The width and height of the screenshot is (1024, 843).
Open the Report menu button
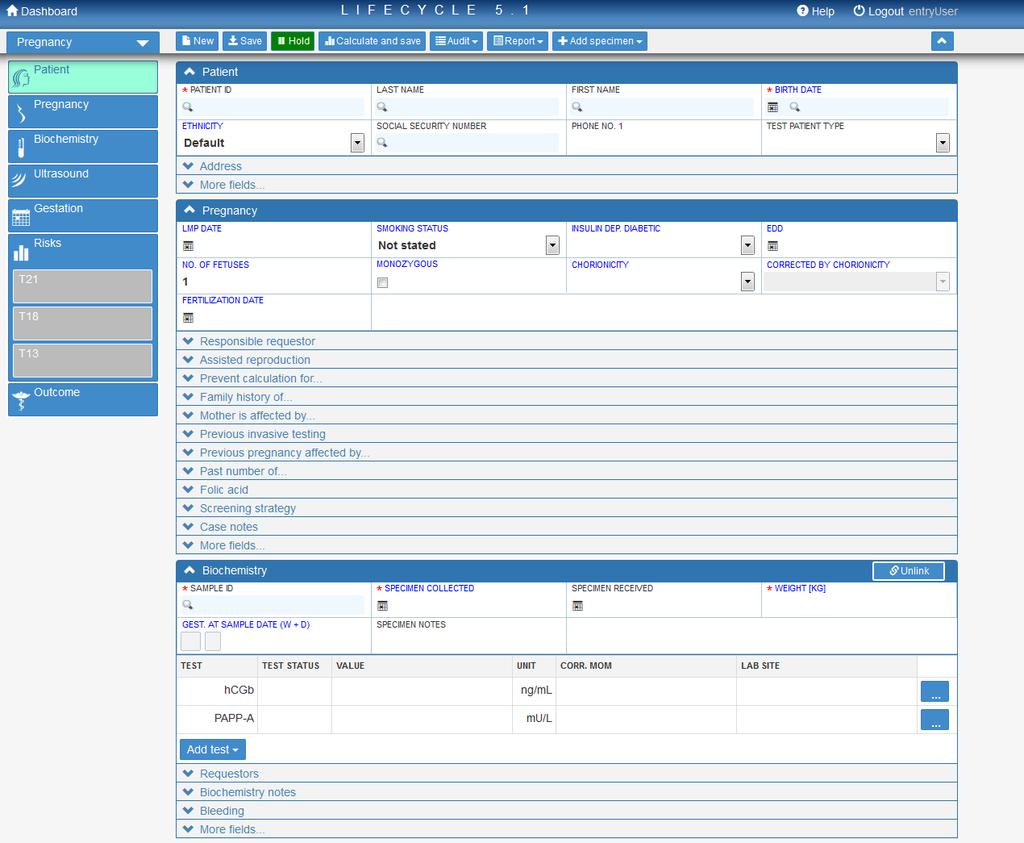[517, 41]
